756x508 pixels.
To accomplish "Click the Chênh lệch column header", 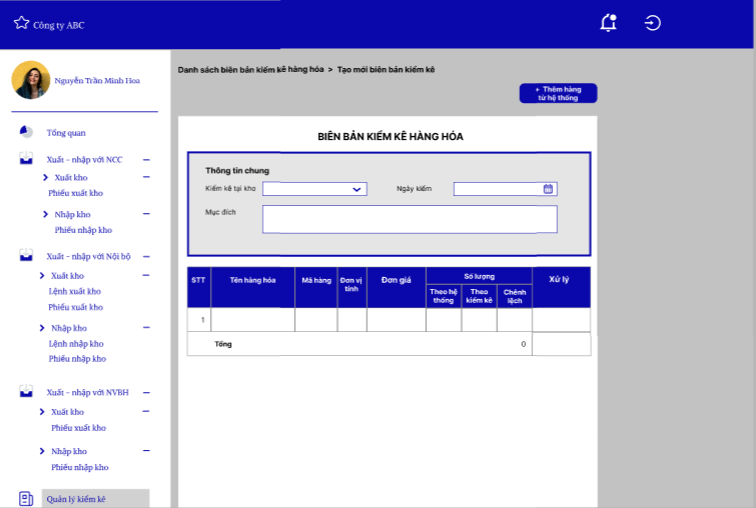I will click(x=515, y=296).
